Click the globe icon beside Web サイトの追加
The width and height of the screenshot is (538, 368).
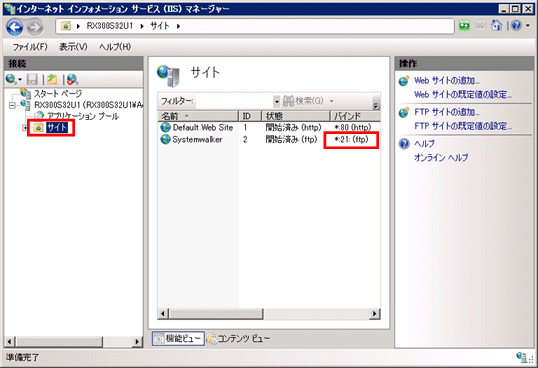point(404,81)
